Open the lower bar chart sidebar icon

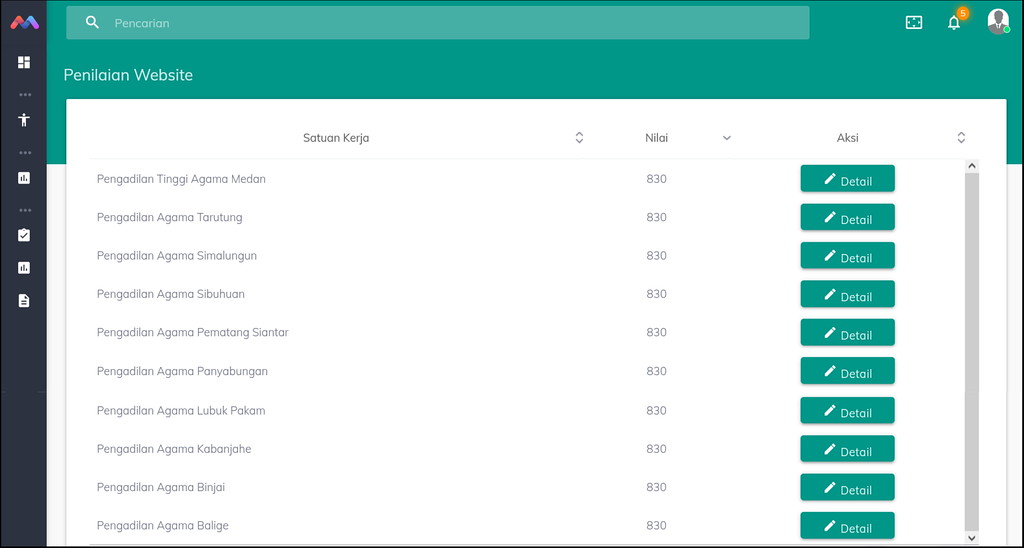tap(24, 268)
